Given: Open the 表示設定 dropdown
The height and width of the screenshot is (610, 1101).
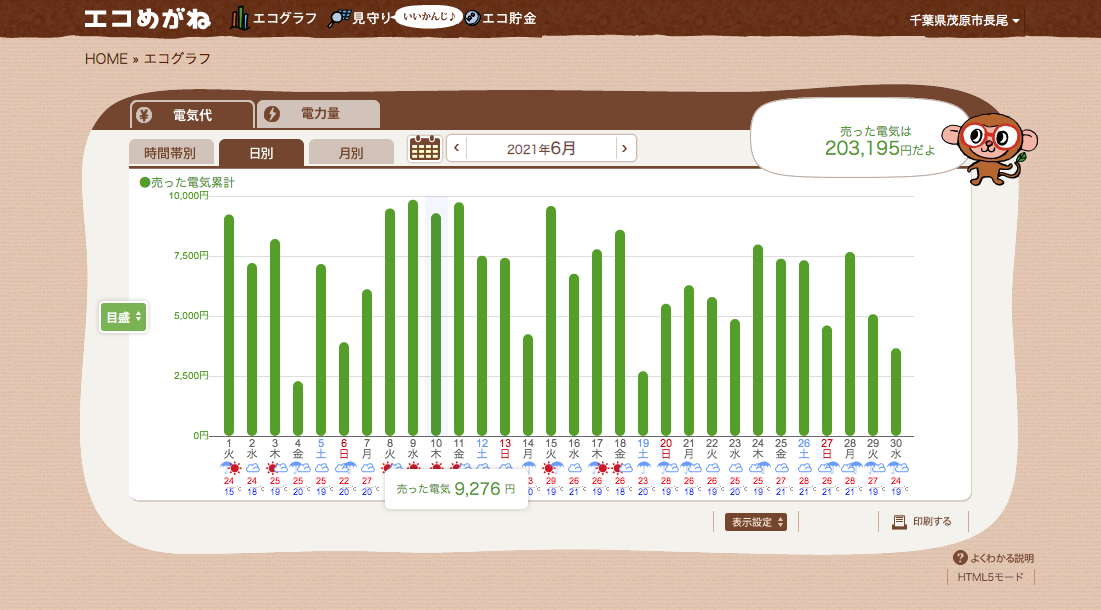Looking at the screenshot, I should pyautogui.click(x=756, y=522).
